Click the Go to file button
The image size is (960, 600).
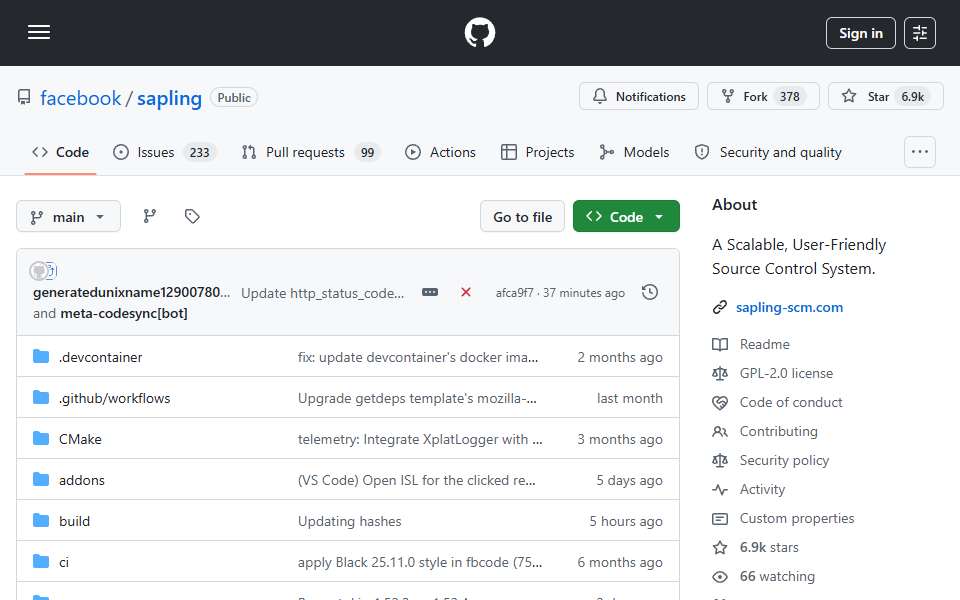[522, 216]
